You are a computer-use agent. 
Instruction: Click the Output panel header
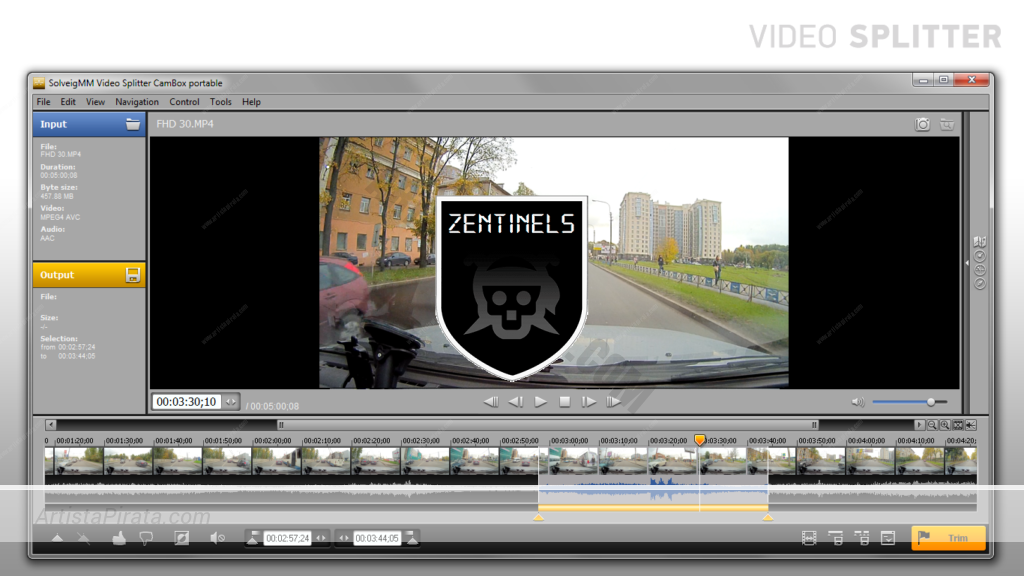(89, 275)
